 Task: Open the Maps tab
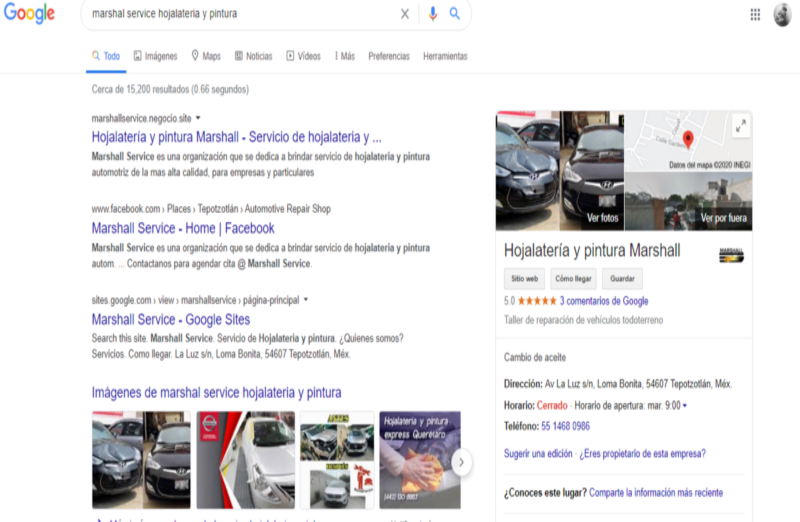206,56
